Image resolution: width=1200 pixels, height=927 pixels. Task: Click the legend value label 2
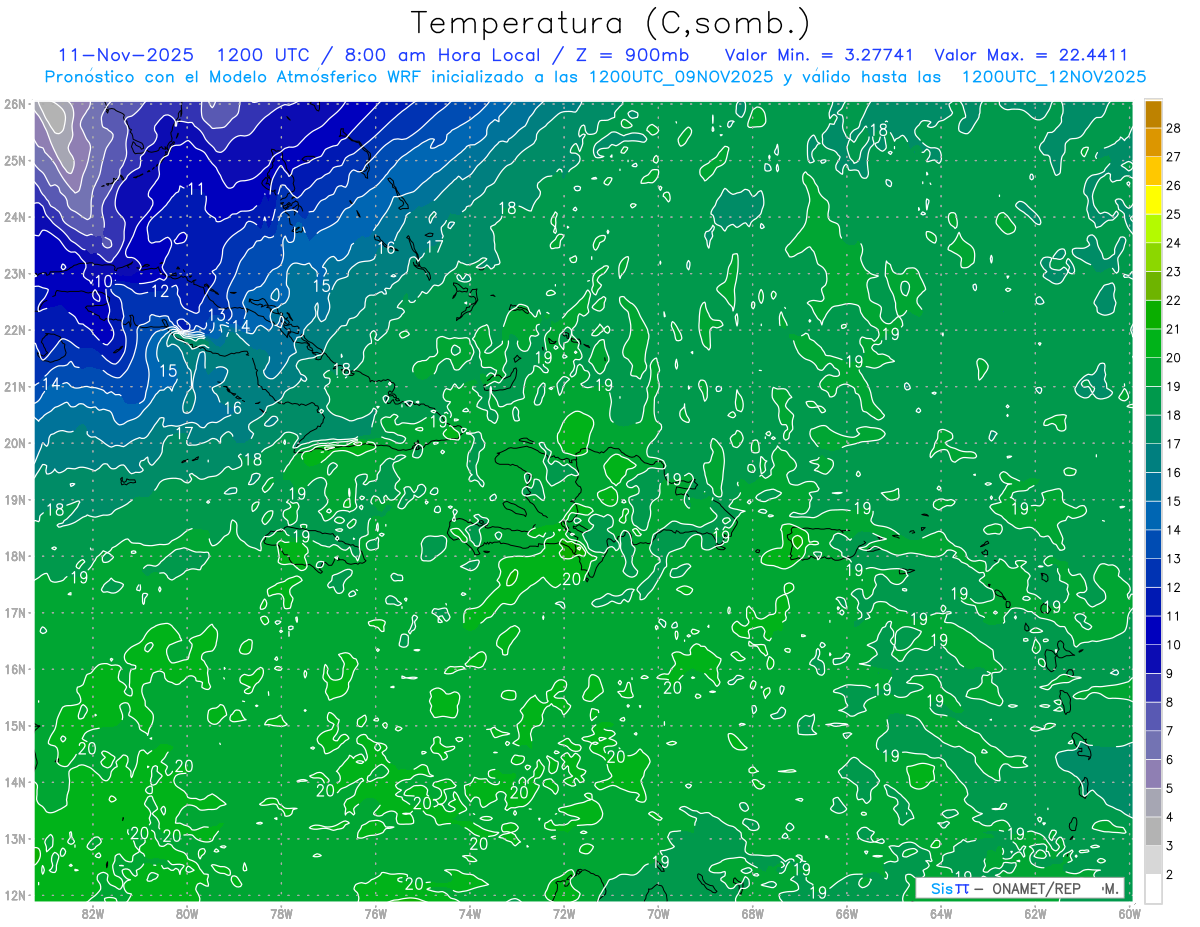1170,874
